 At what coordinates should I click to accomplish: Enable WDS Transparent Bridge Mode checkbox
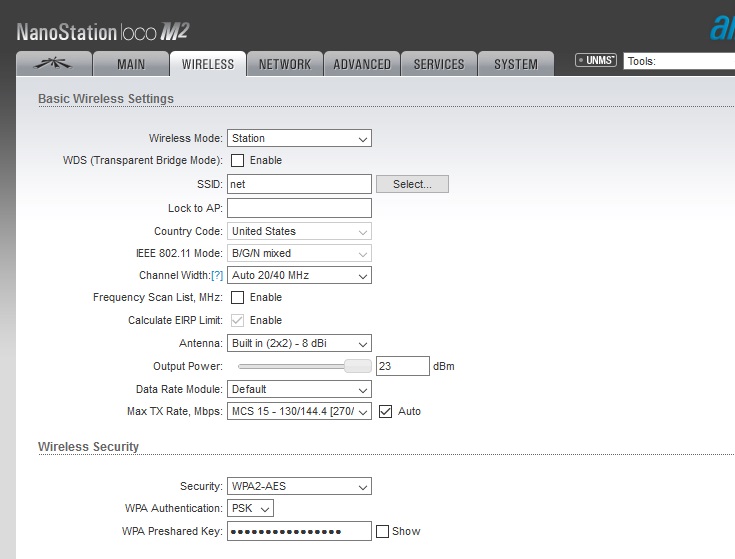point(238,160)
